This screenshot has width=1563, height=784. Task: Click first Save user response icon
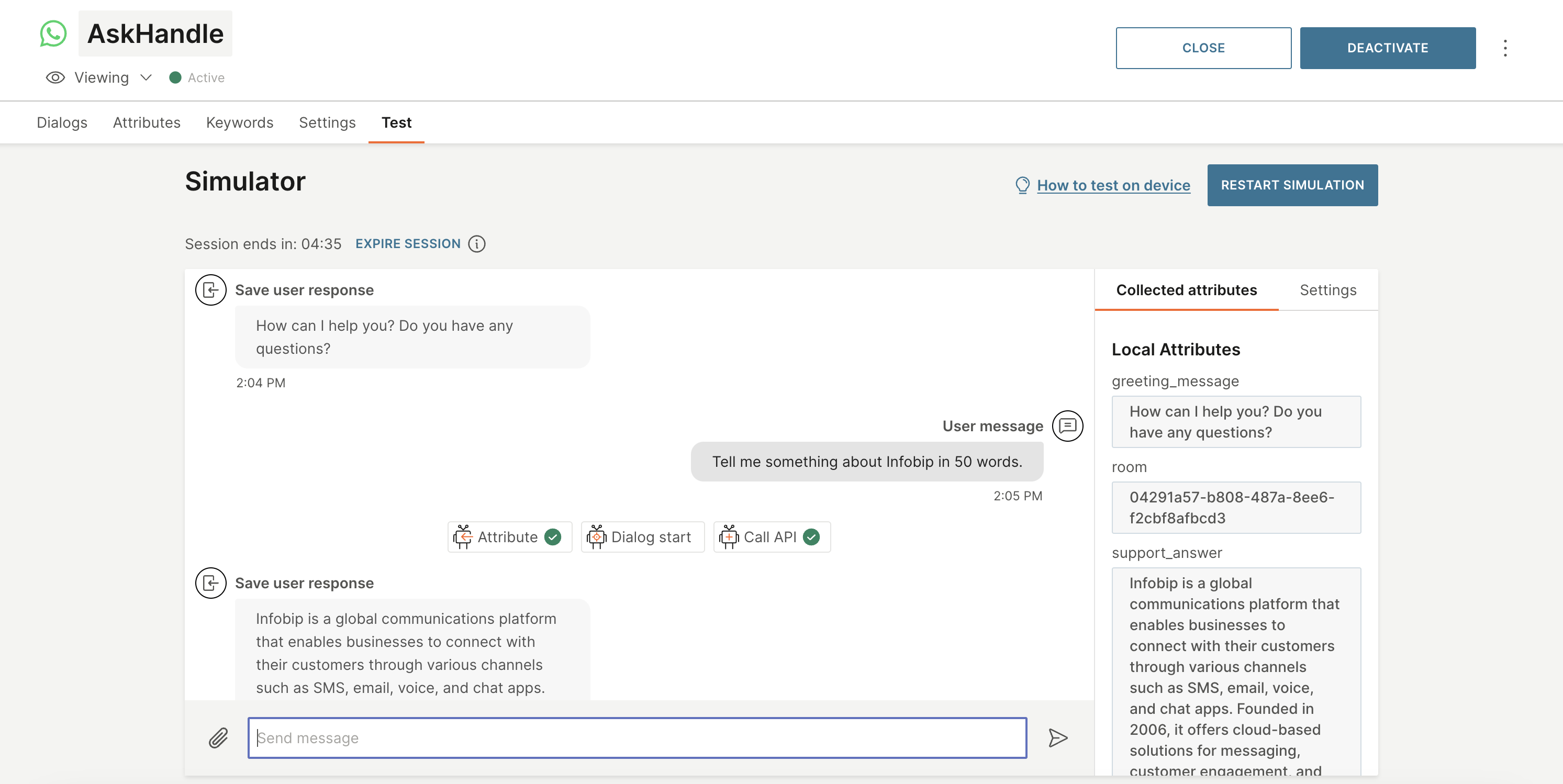click(210, 290)
